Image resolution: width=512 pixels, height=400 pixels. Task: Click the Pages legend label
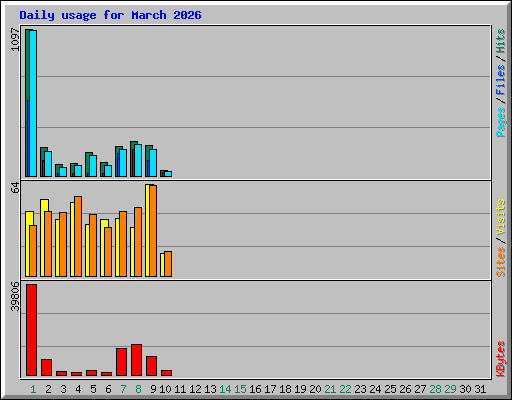[x=501, y=122]
